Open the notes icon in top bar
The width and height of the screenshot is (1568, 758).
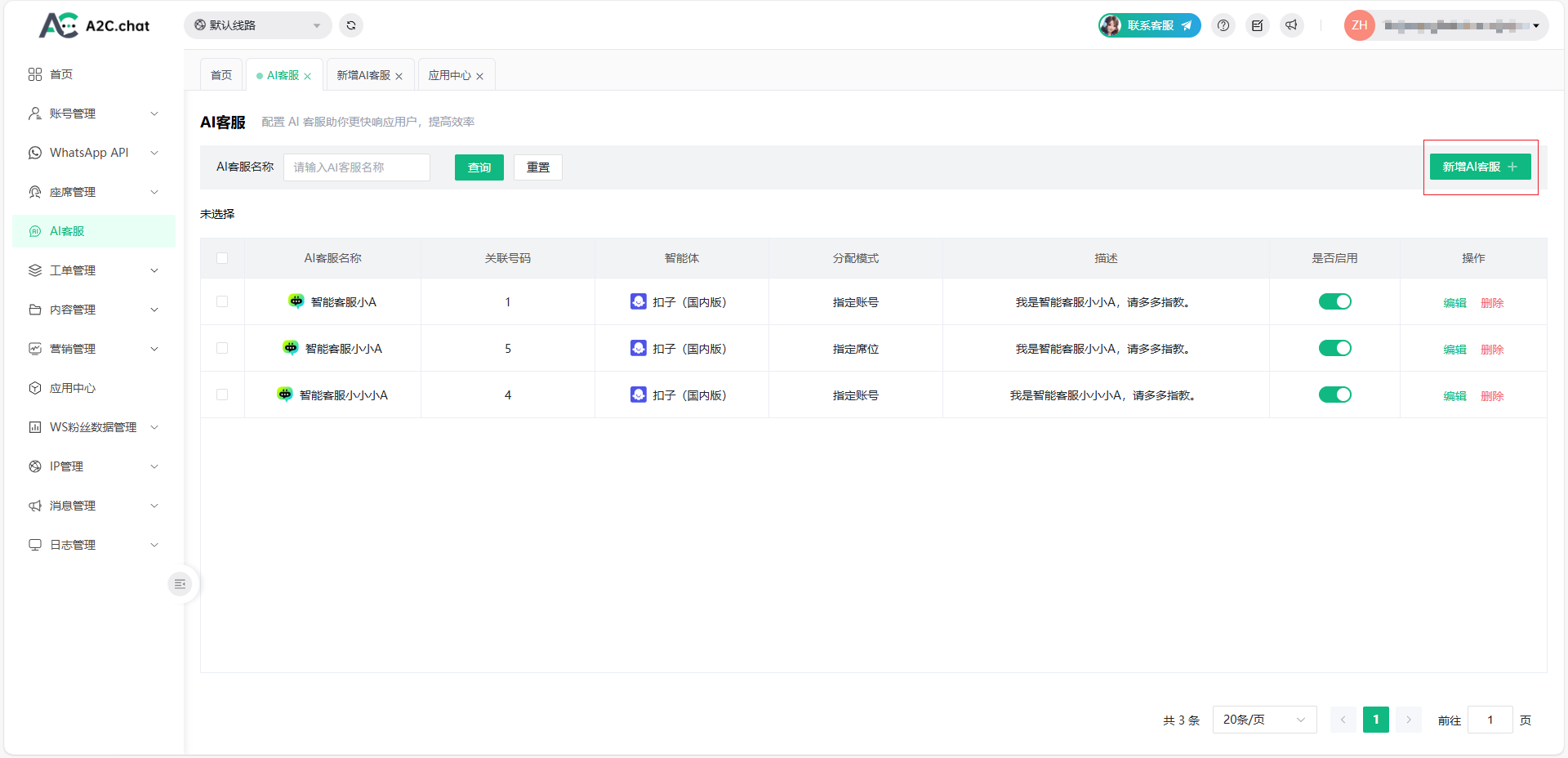click(1258, 25)
